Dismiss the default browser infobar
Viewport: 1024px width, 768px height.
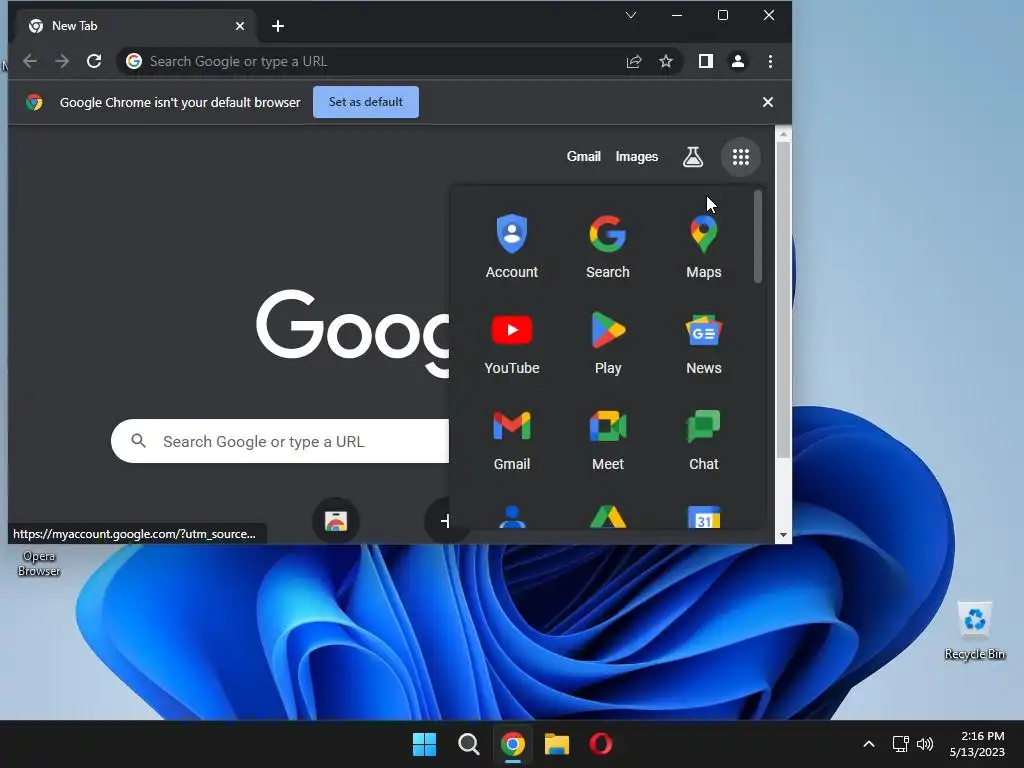(x=768, y=102)
